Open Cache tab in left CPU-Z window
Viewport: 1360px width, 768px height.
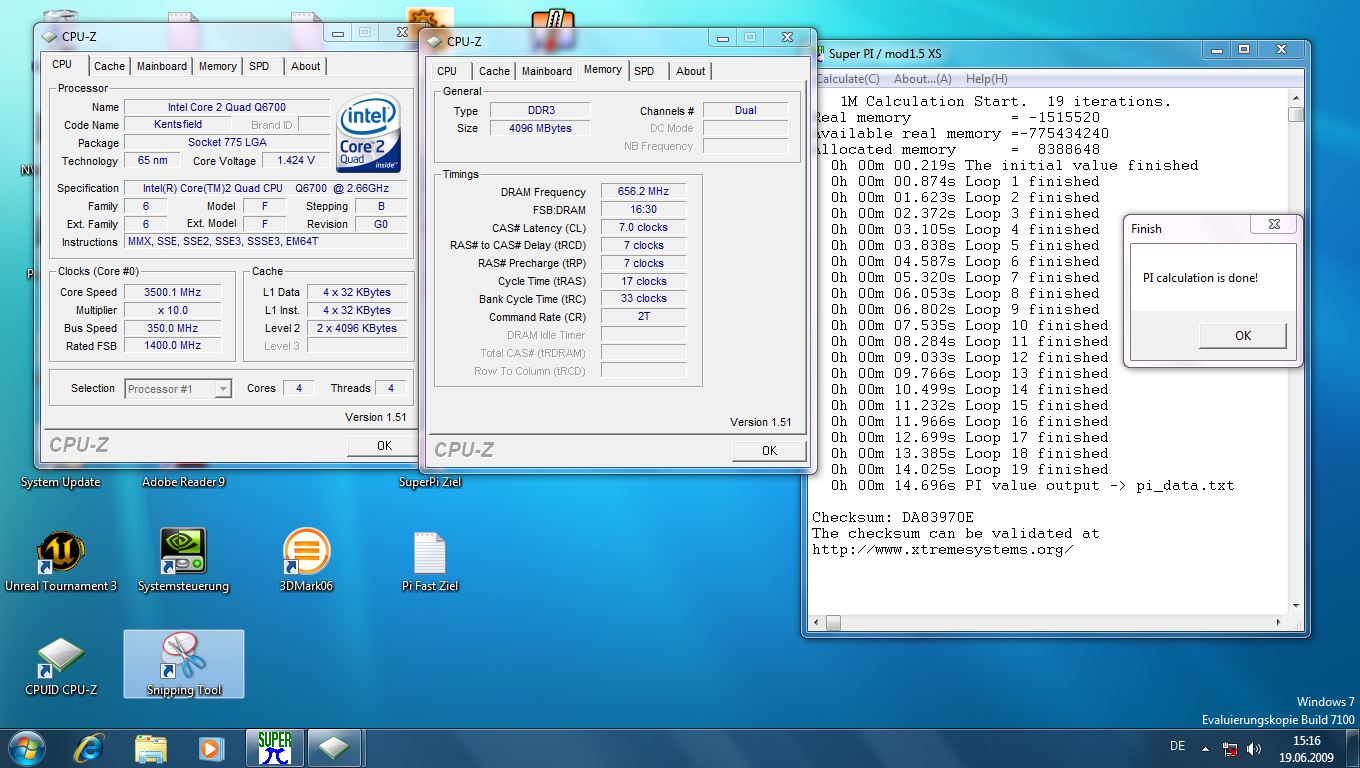(x=109, y=66)
